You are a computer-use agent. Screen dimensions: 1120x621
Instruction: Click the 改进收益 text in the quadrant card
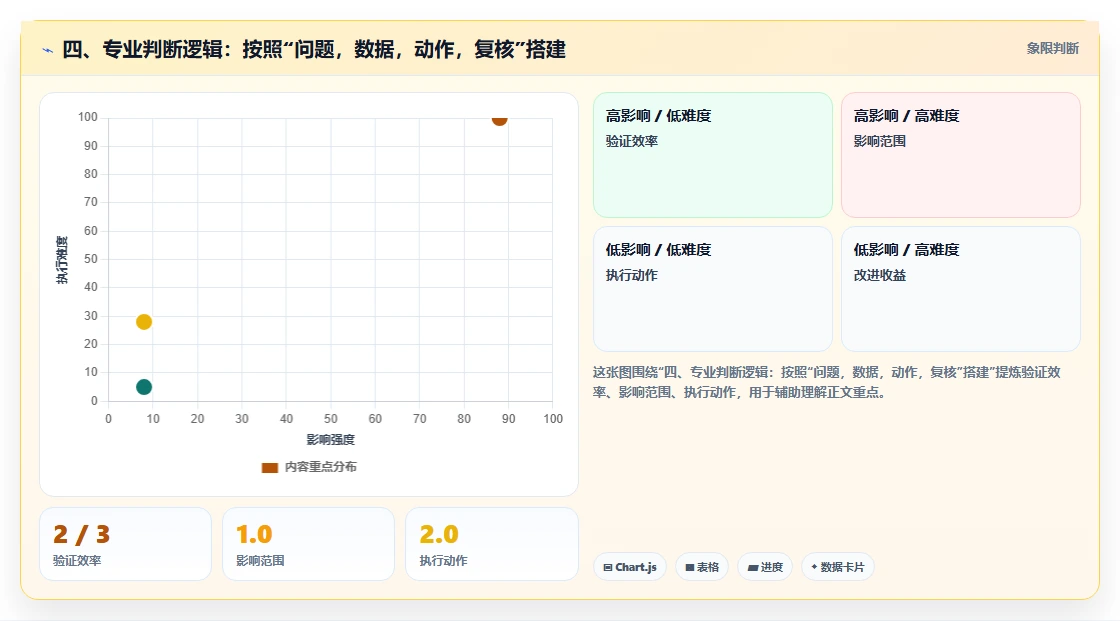point(879,275)
